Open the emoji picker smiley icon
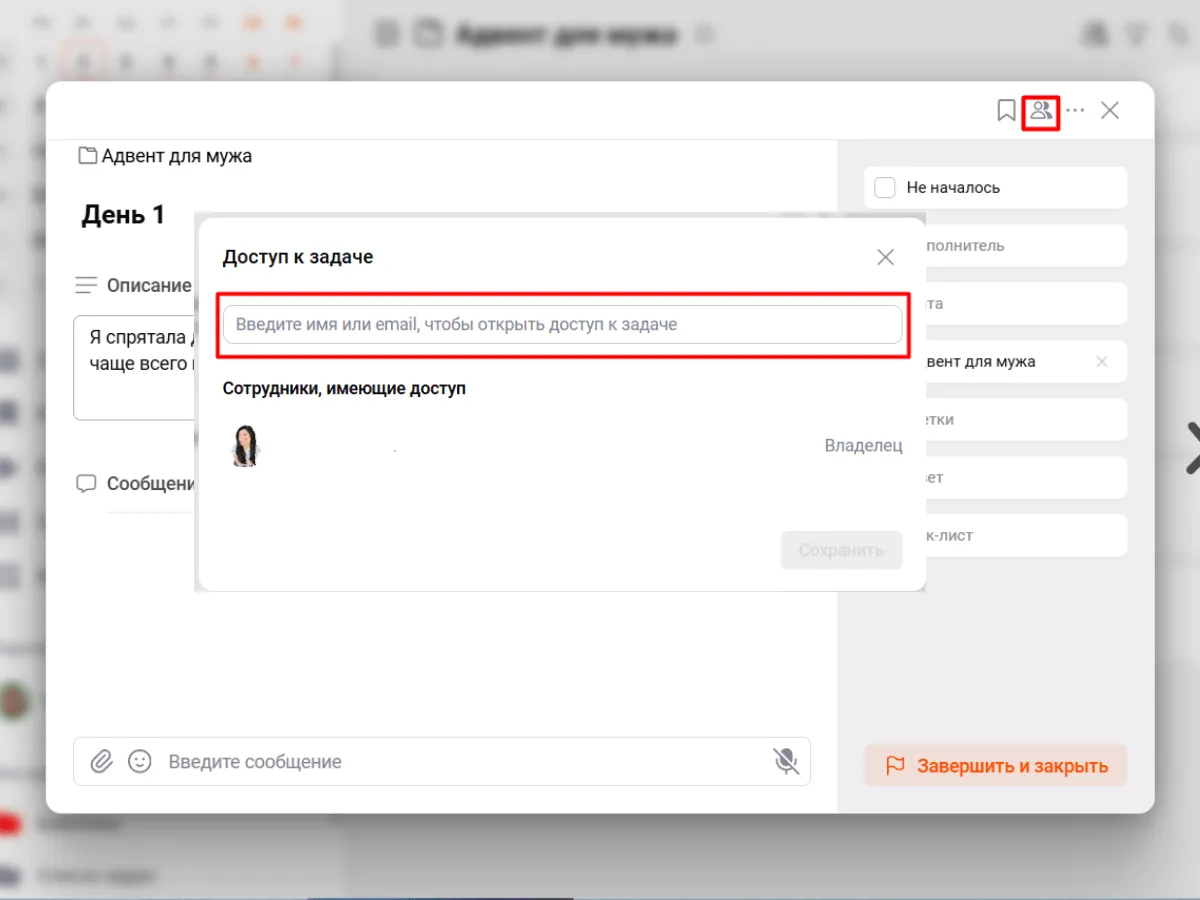1200x900 pixels. (140, 762)
